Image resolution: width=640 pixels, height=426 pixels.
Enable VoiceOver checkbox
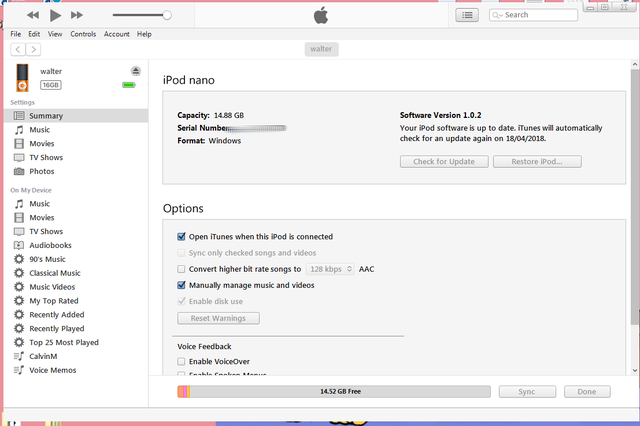pyautogui.click(x=181, y=362)
